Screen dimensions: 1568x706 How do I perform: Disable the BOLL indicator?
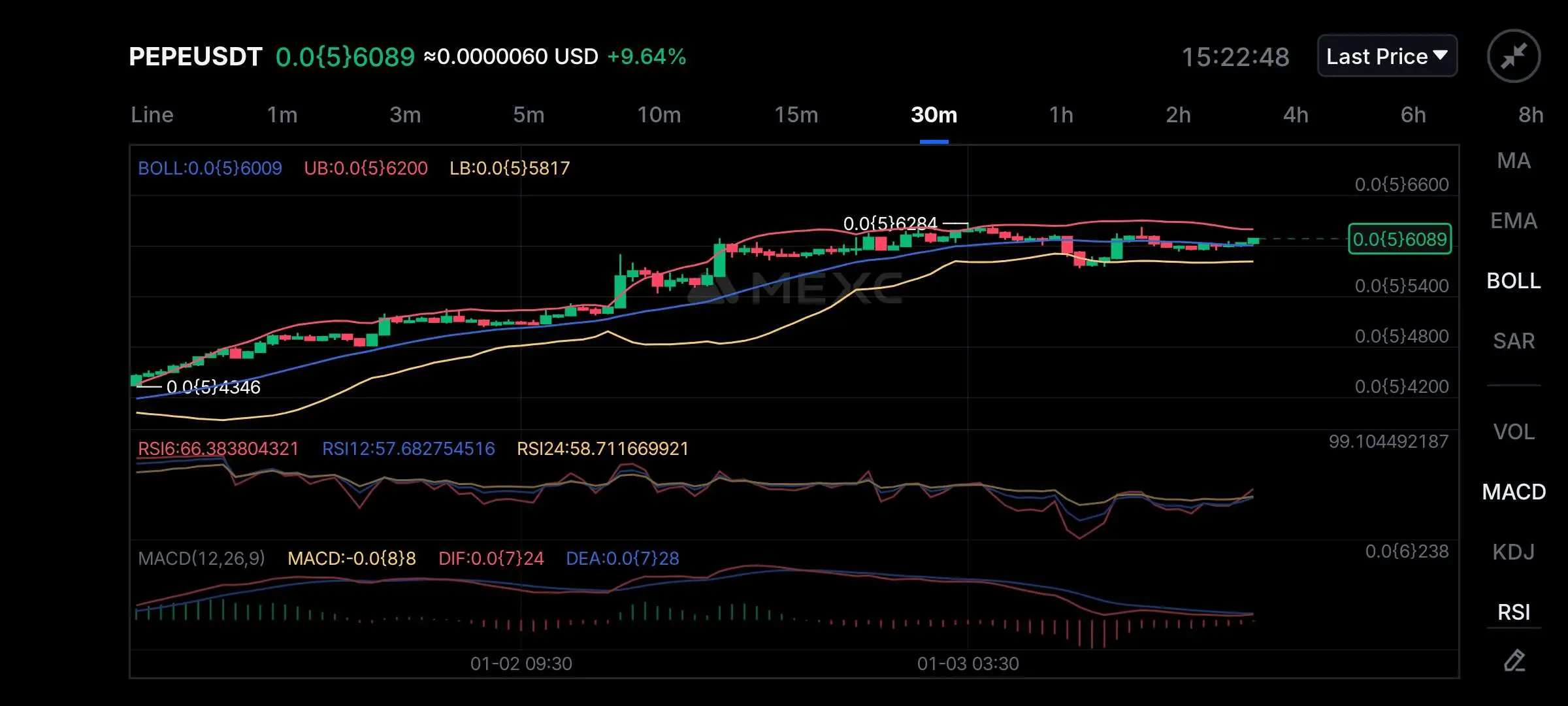1513,281
